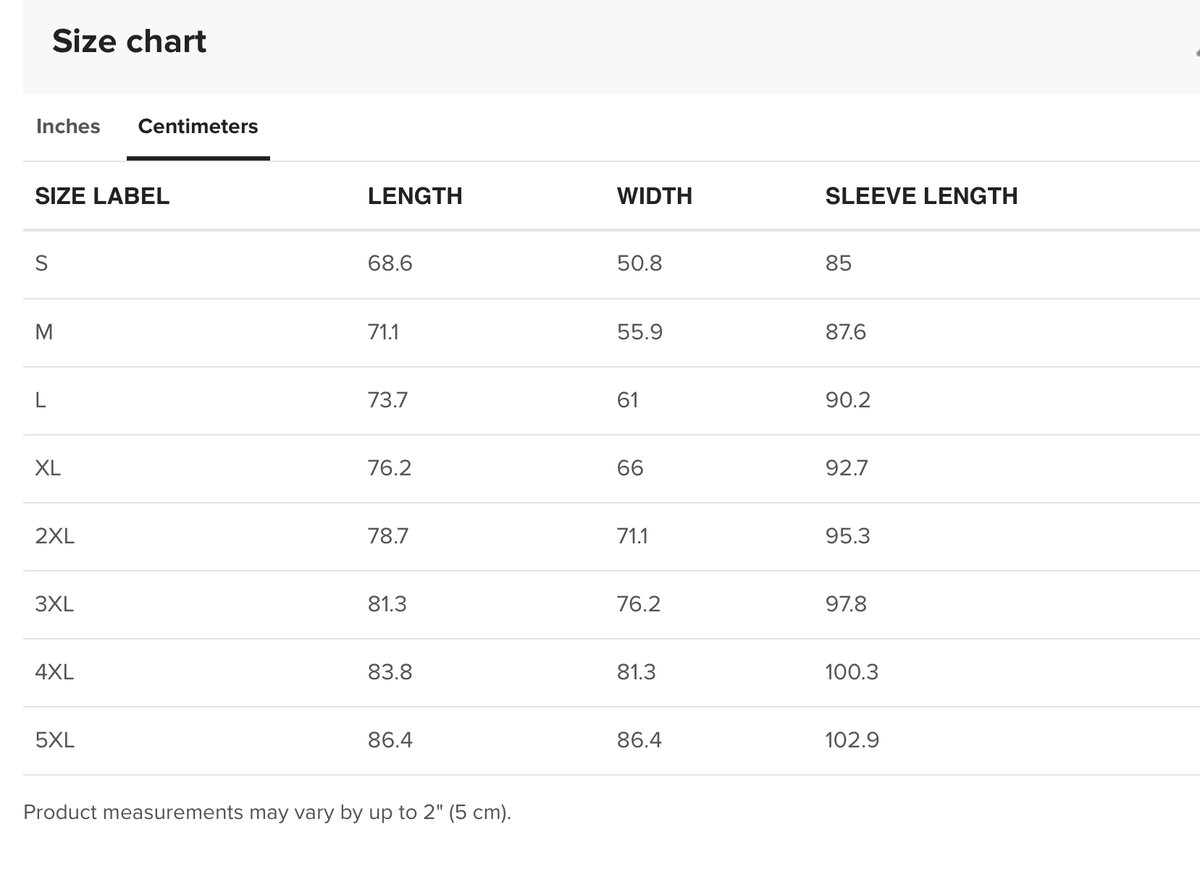Select the Centimeters tab
This screenshot has height=874, width=1200.
point(198,127)
